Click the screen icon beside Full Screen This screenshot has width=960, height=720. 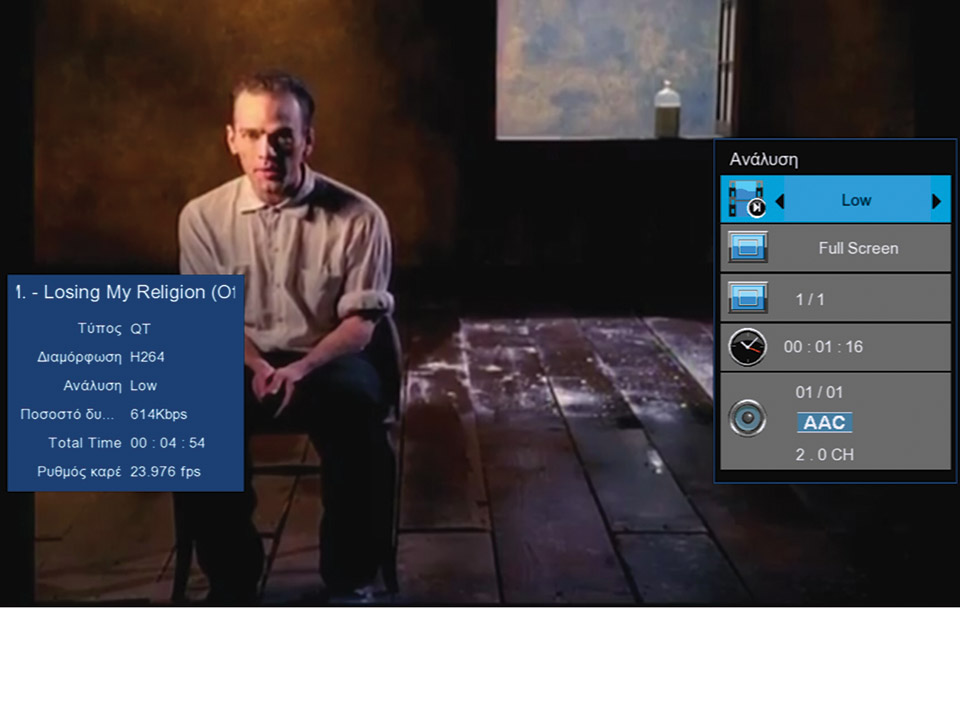click(748, 248)
